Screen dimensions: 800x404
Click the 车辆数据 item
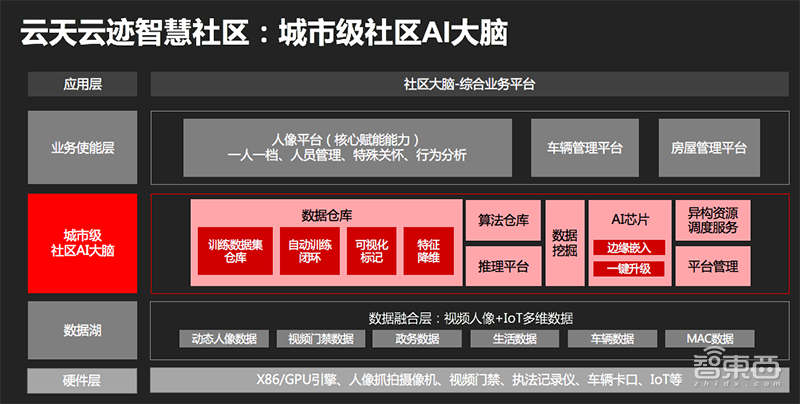pos(612,339)
